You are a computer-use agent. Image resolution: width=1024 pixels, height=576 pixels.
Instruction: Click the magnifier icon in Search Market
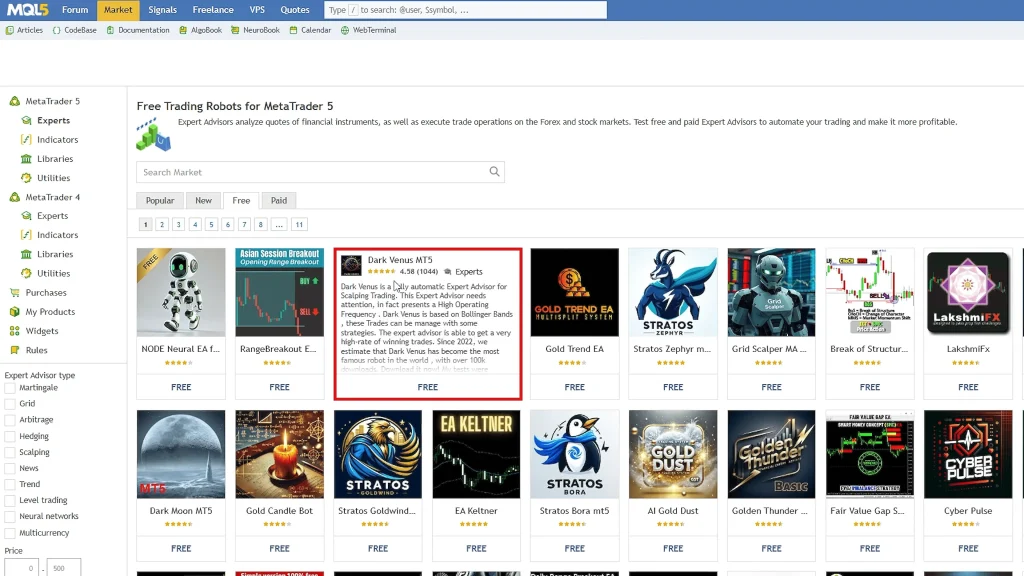(494, 172)
